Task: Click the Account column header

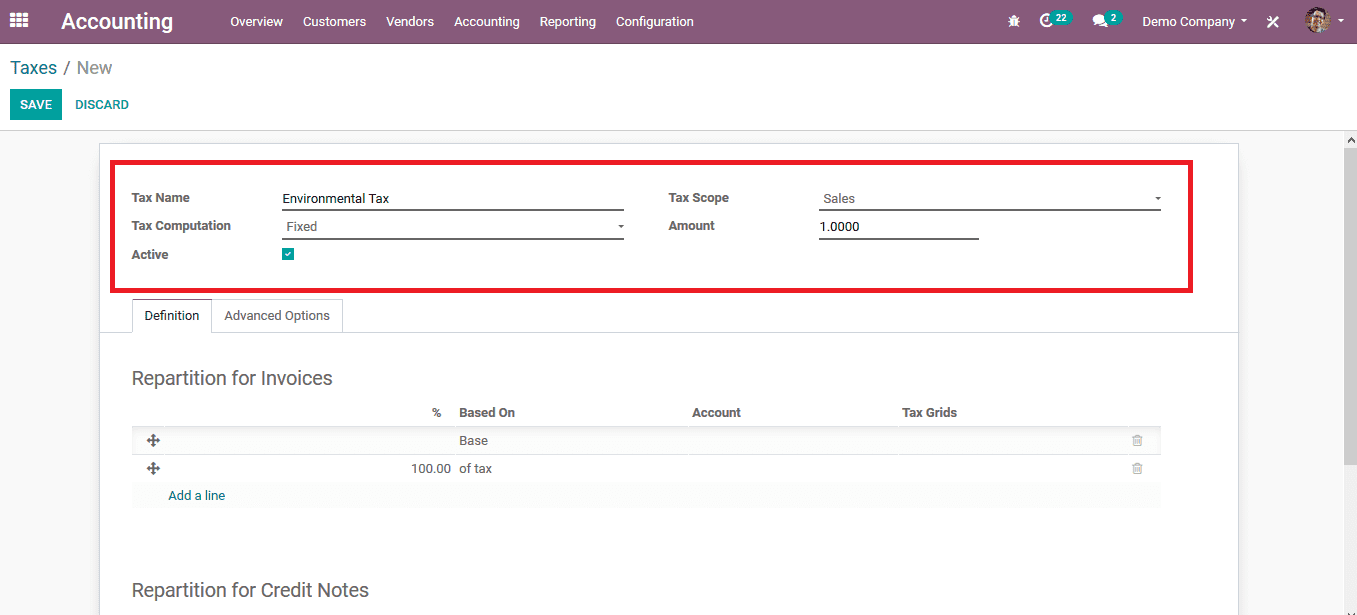Action: pyautogui.click(x=716, y=412)
